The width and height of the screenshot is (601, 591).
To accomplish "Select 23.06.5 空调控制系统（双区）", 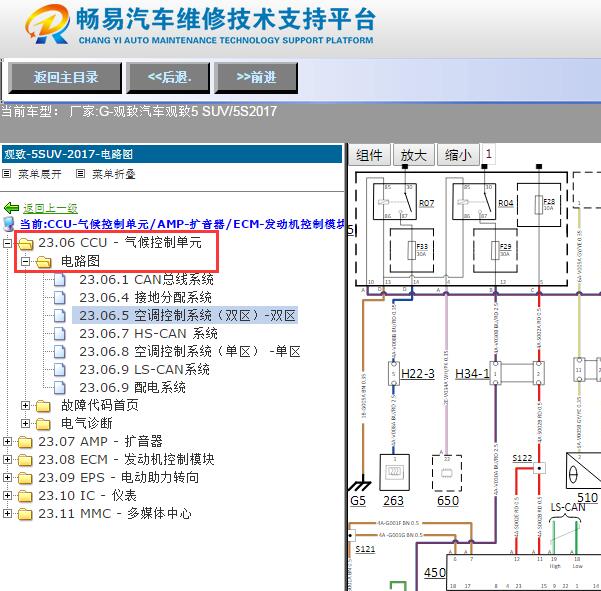I will point(187,315).
